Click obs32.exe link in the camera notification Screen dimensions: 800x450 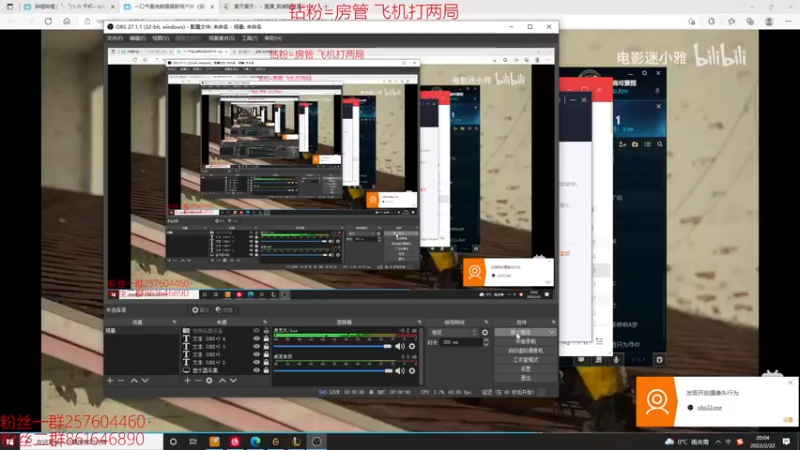click(709, 408)
